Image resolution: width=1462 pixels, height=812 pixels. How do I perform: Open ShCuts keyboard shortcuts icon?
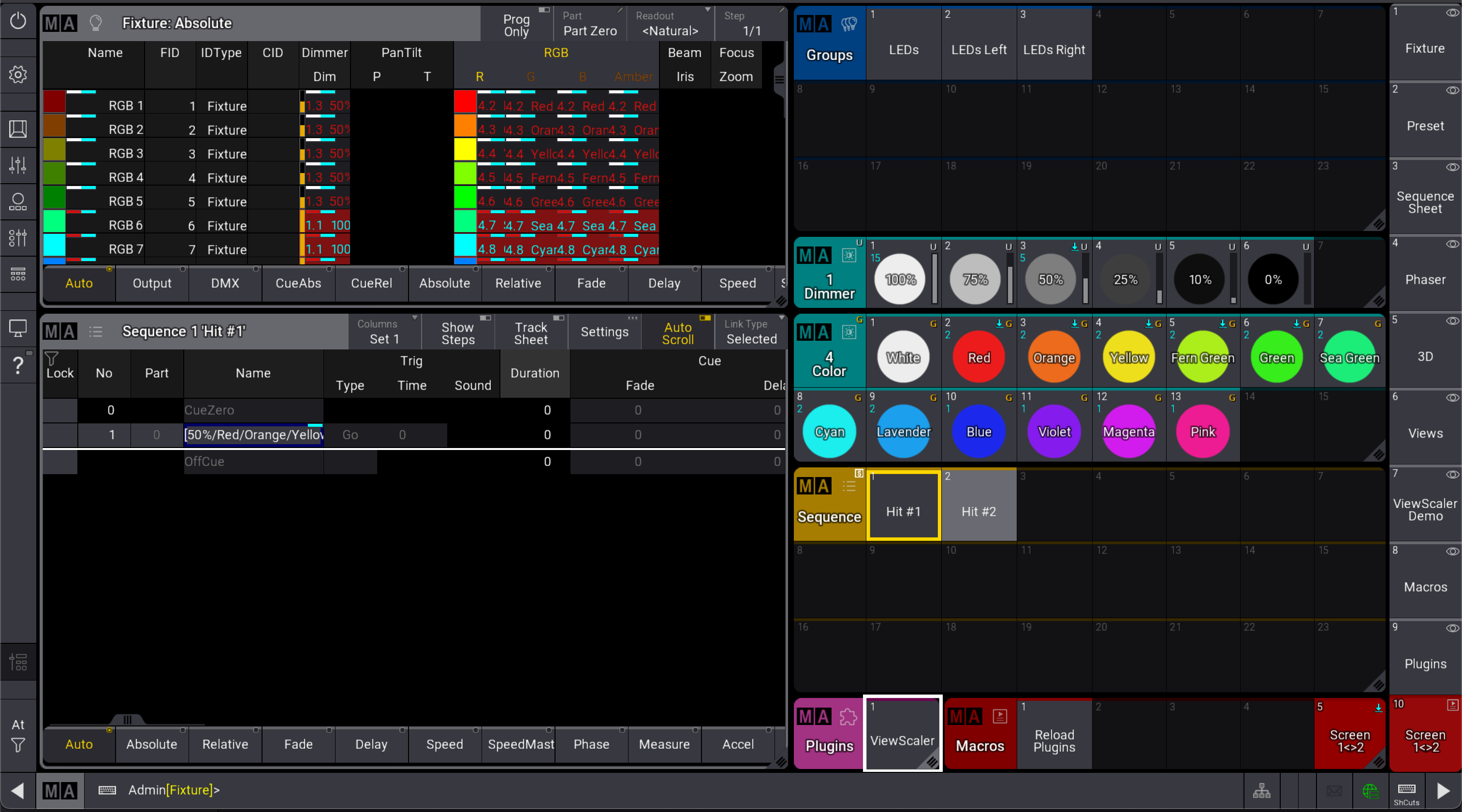click(1407, 792)
